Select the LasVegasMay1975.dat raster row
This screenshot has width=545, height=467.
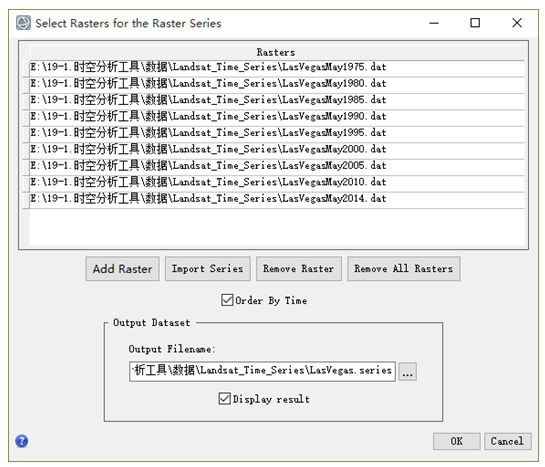click(x=277, y=67)
